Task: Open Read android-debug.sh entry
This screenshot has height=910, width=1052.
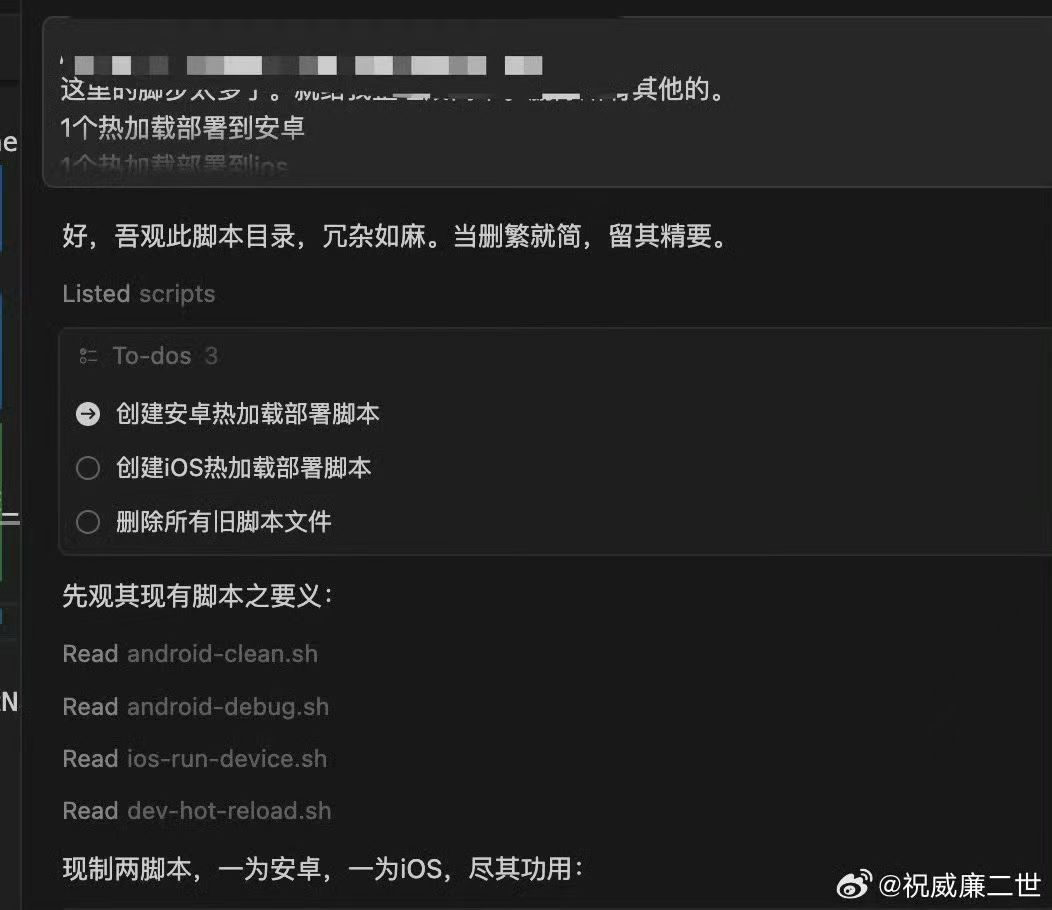Action: 195,707
